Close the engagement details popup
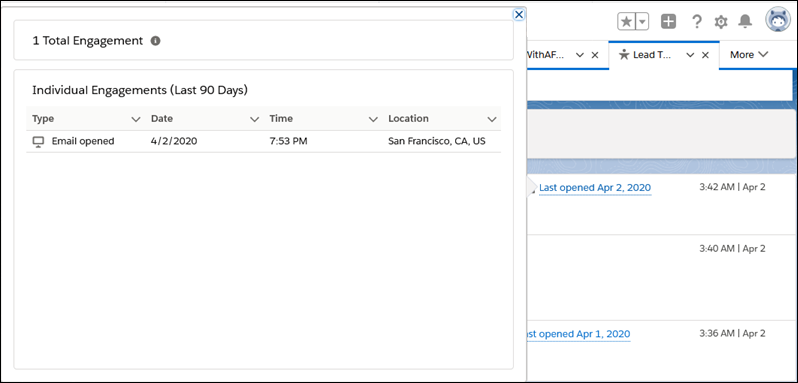798x383 pixels. pos(519,15)
